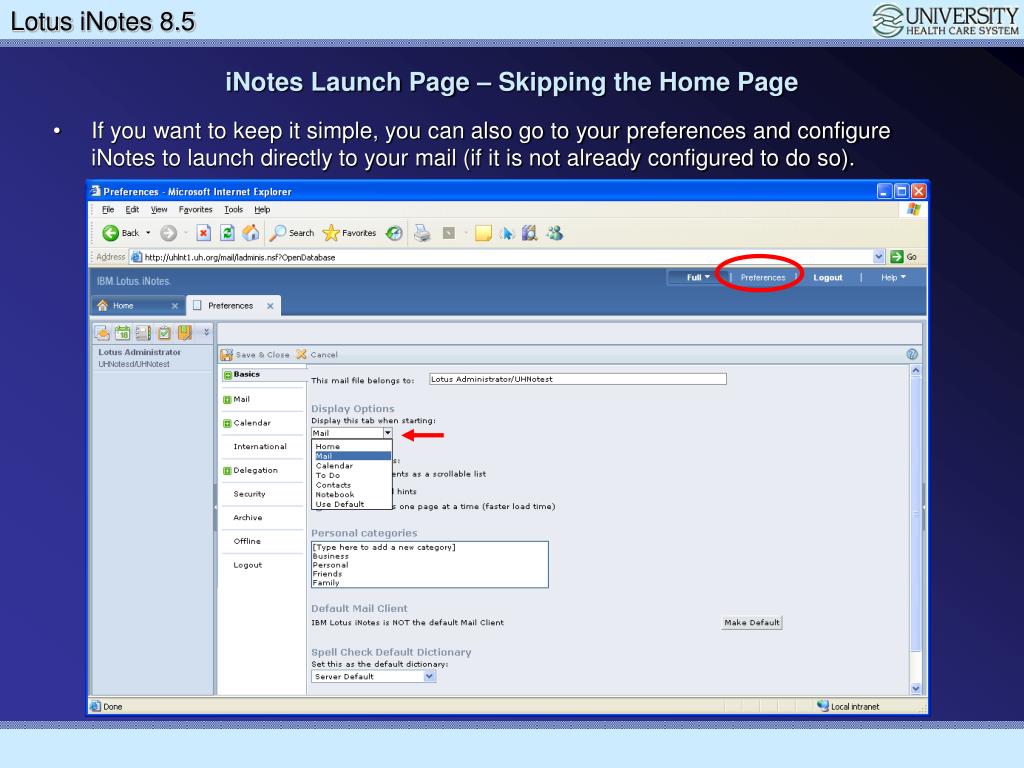Click the yellow note icon in the toolbar

(483, 233)
